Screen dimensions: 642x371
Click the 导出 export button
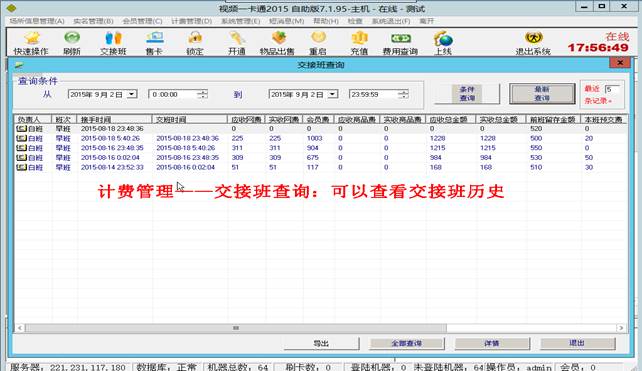(x=321, y=344)
